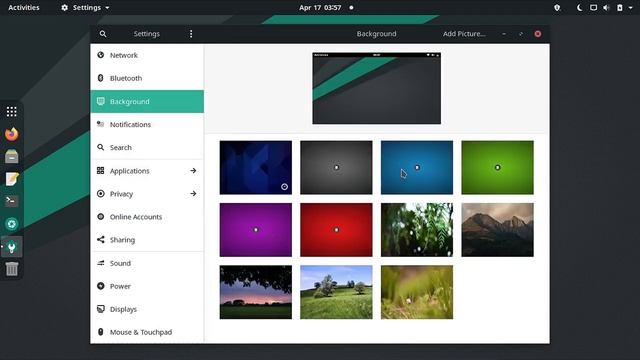Click the Bluetooth icon in sidebar
Viewport: 640px width, 360px height.
tap(100, 78)
